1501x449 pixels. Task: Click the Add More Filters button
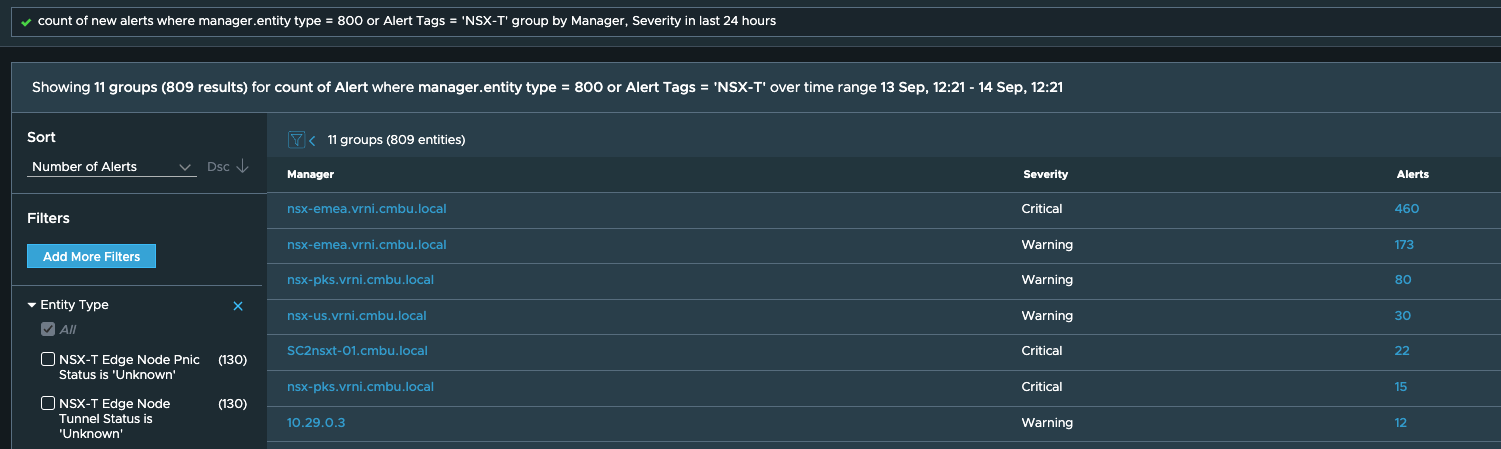pos(91,257)
